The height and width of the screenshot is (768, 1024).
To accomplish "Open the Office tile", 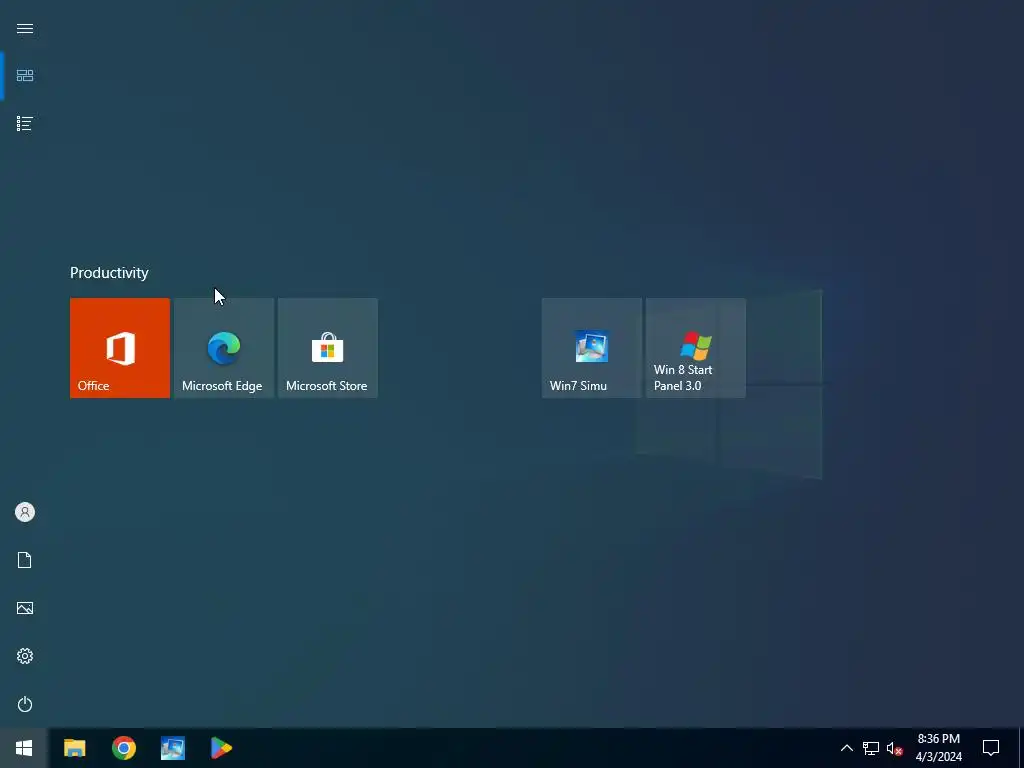I will (x=120, y=348).
